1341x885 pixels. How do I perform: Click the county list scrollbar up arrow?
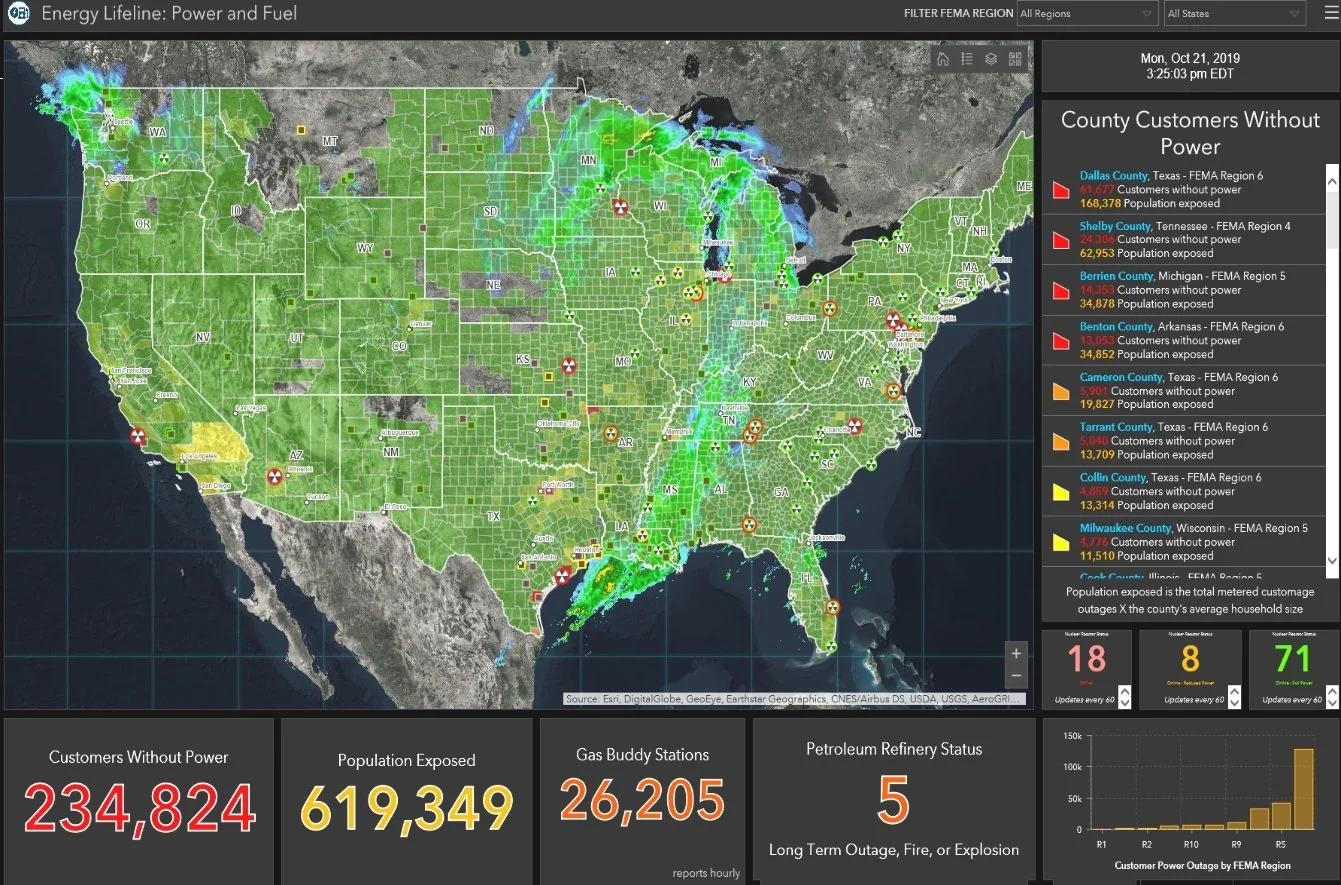1332,181
